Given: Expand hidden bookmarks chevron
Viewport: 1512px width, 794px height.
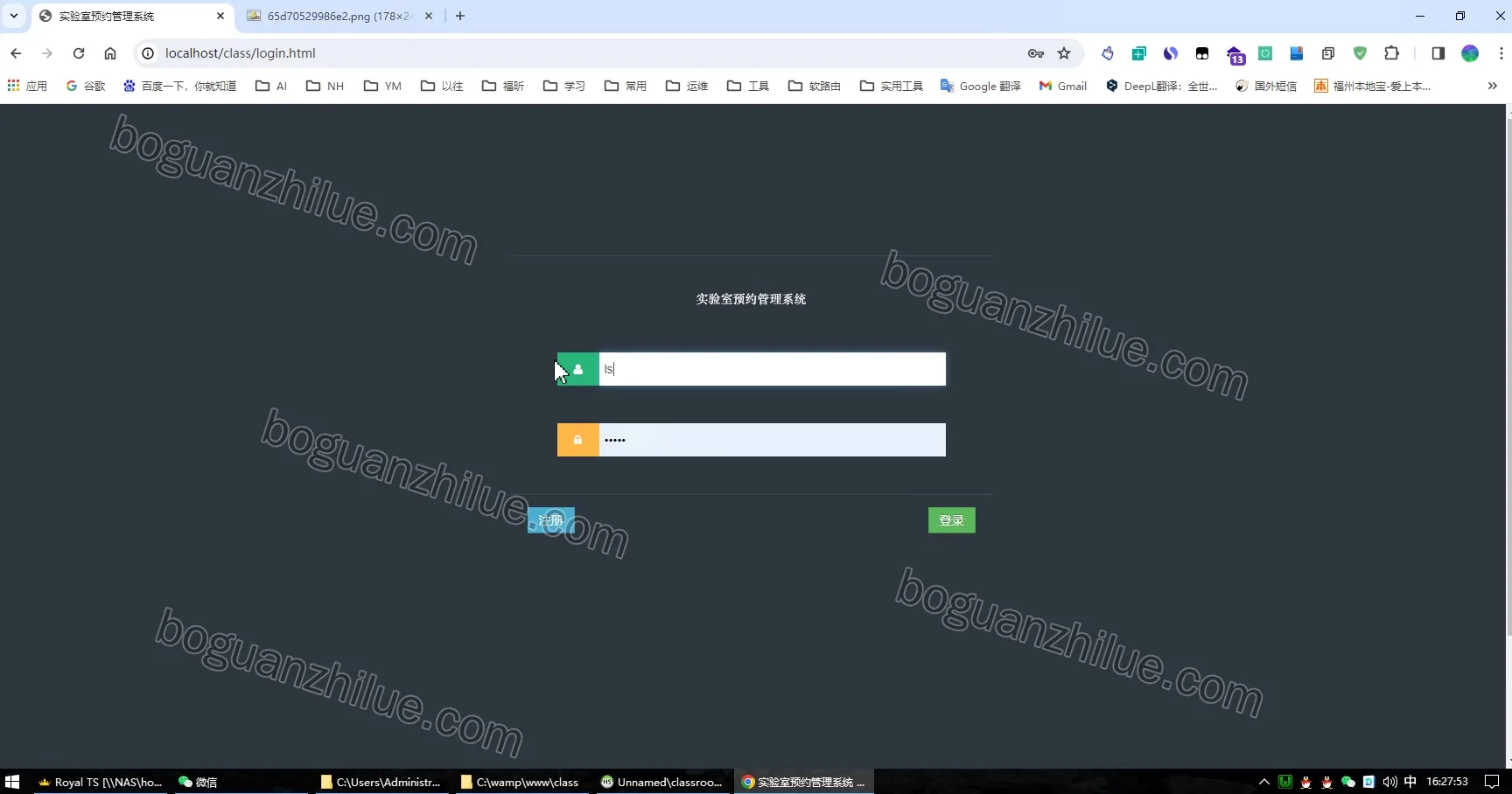Looking at the screenshot, I should [x=1492, y=86].
